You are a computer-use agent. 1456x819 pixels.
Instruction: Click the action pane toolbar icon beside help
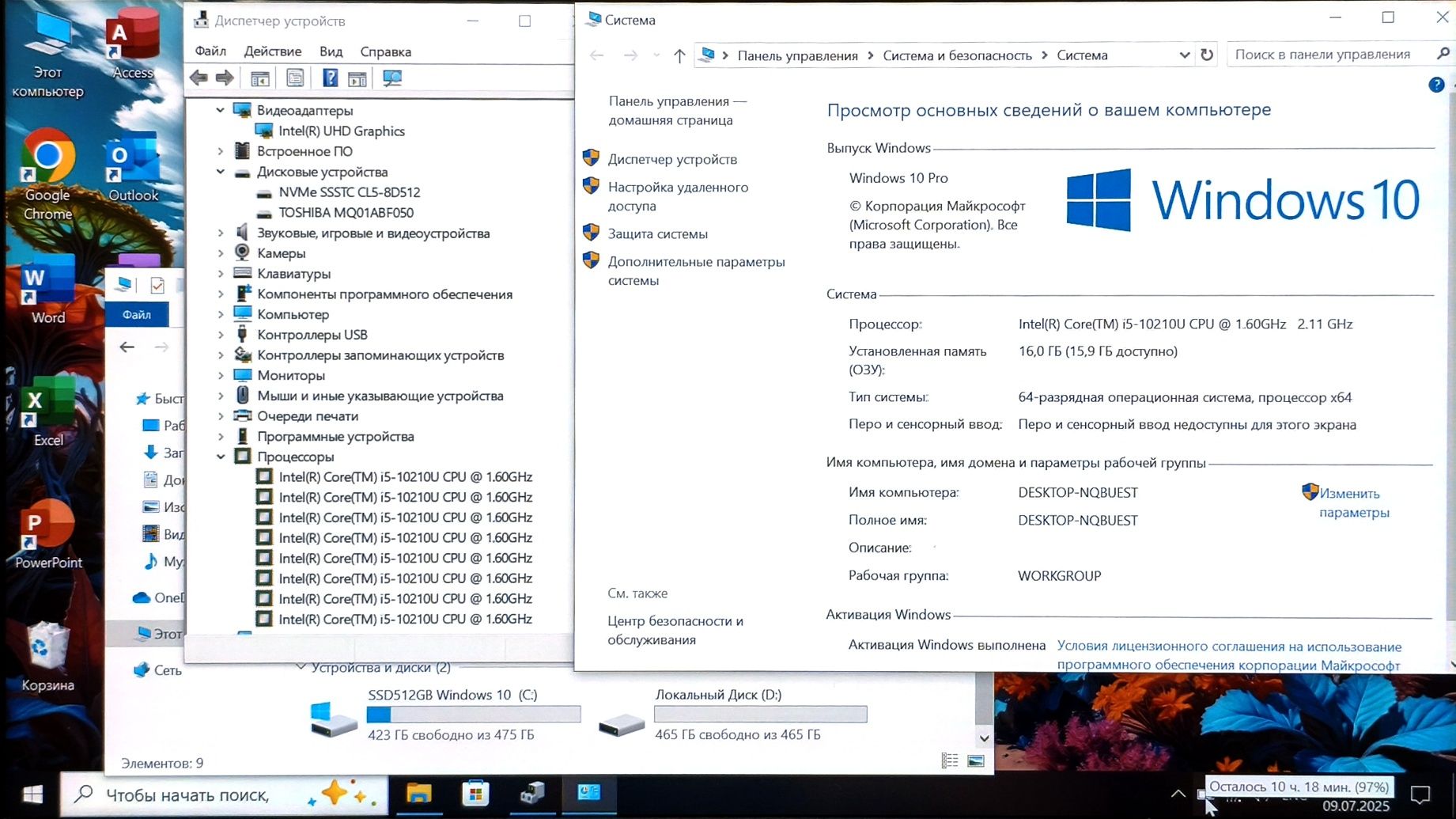click(357, 78)
